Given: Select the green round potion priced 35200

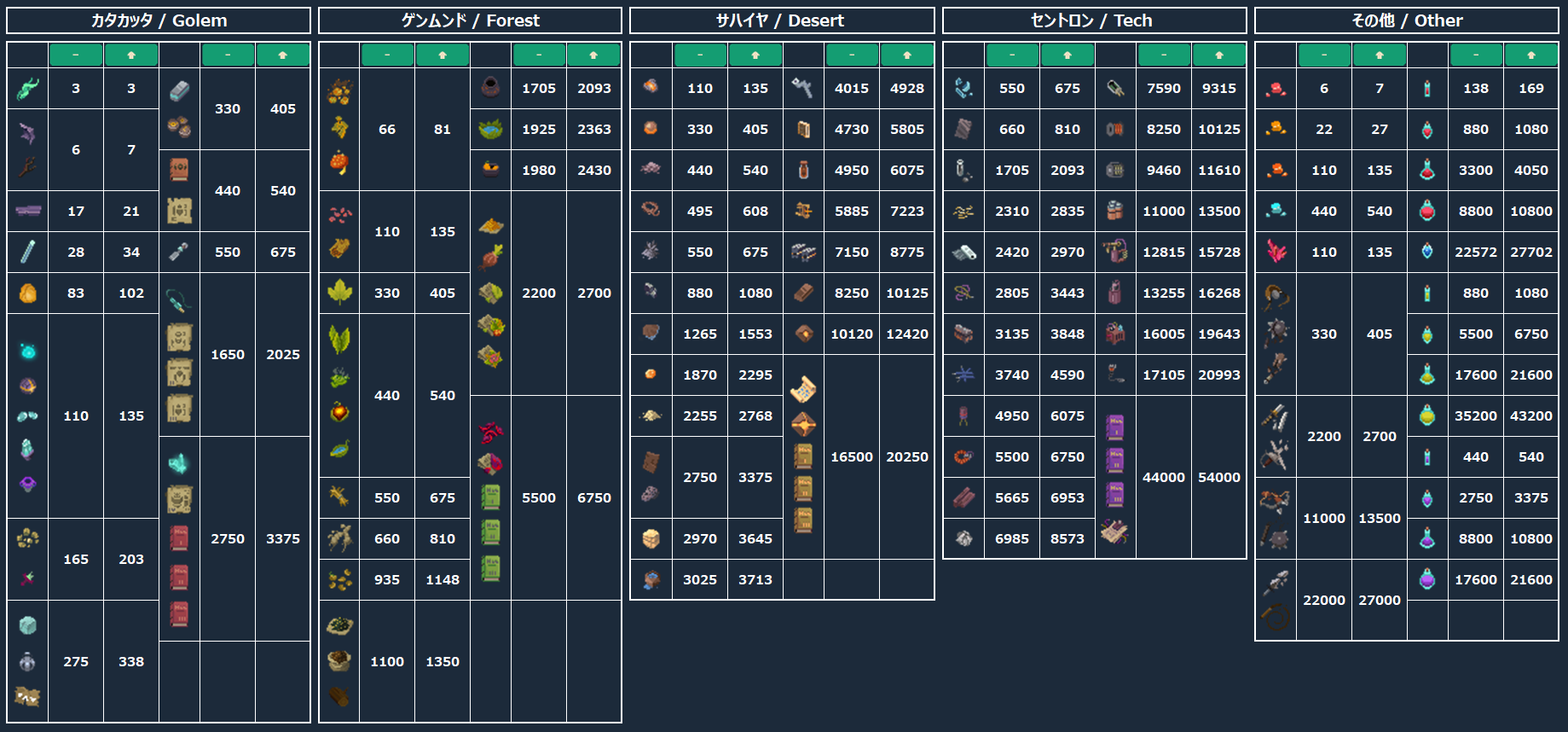Looking at the screenshot, I should (x=1427, y=415).
